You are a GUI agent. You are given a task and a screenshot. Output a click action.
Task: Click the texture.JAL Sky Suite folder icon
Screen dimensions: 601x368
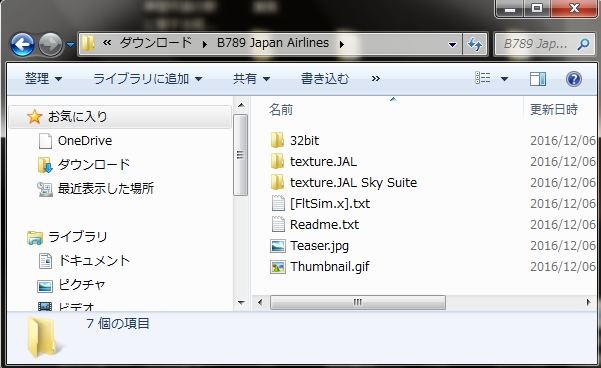click(278, 182)
